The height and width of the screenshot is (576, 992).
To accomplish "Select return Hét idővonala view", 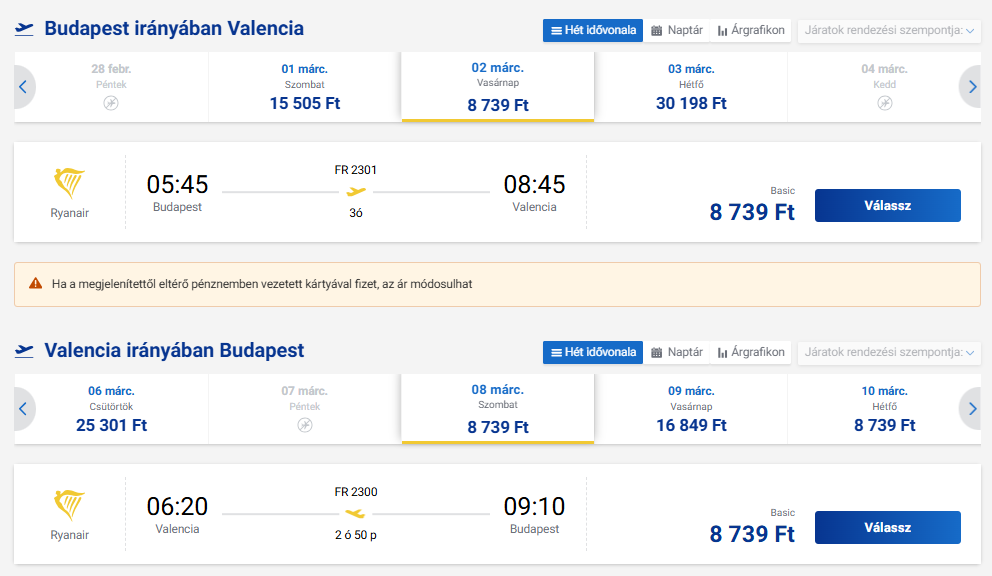I will tap(593, 353).
